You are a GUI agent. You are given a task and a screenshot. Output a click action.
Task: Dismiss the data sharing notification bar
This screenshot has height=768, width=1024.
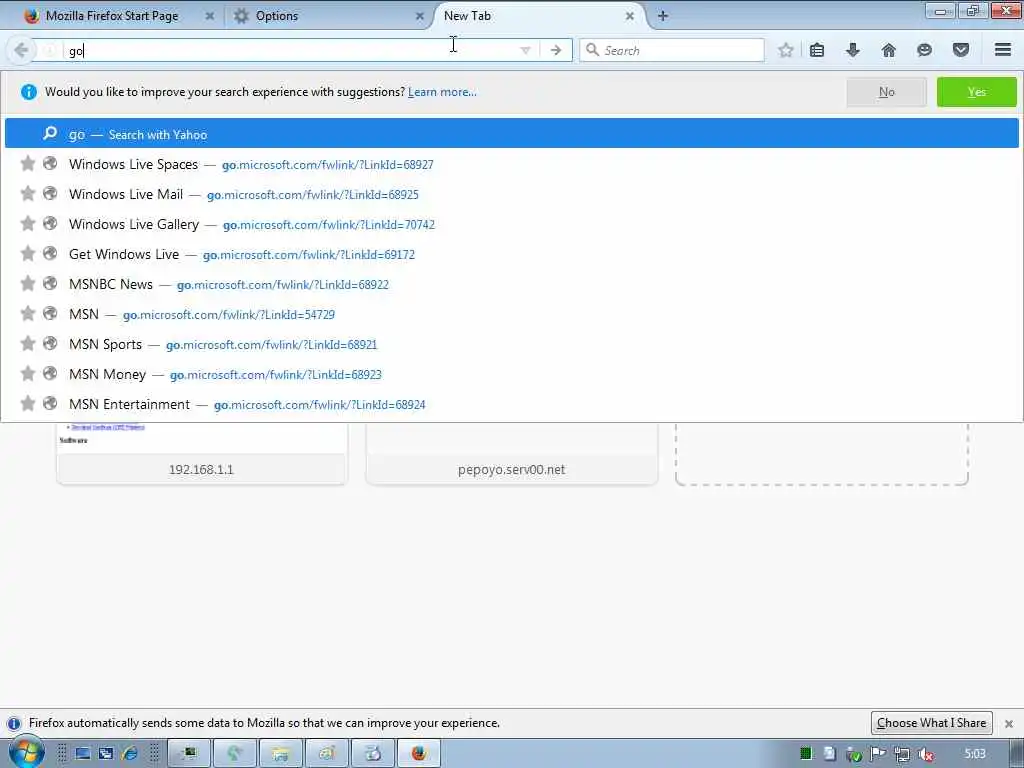point(1009,724)
